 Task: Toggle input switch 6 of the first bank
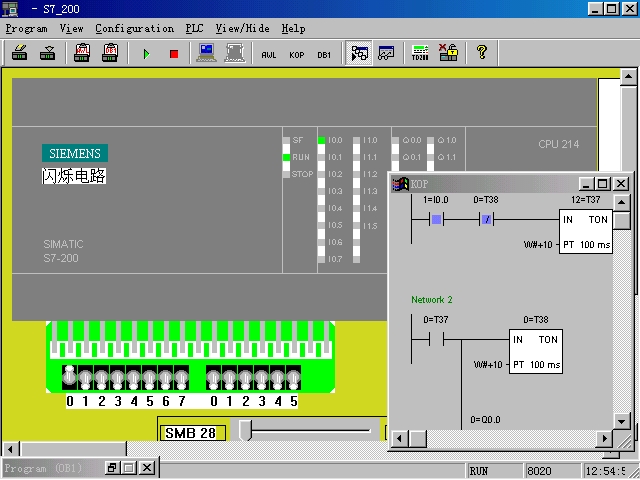[165, 377]
